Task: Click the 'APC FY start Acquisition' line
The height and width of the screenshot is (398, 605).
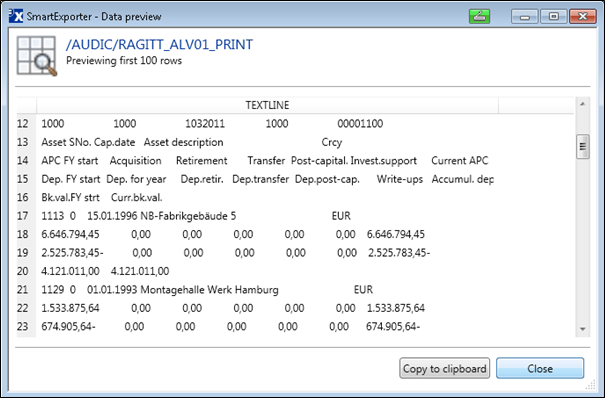Action: 267,161
